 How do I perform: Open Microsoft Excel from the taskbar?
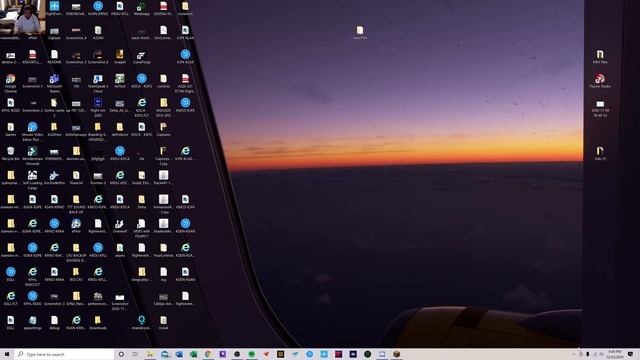pos(193,354)
